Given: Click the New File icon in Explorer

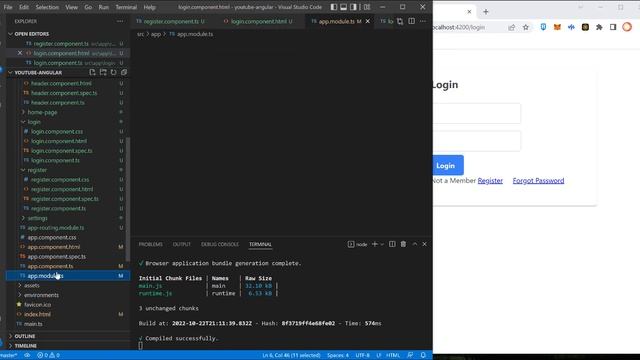Looking at the screenshot, I should coord(92,72).
